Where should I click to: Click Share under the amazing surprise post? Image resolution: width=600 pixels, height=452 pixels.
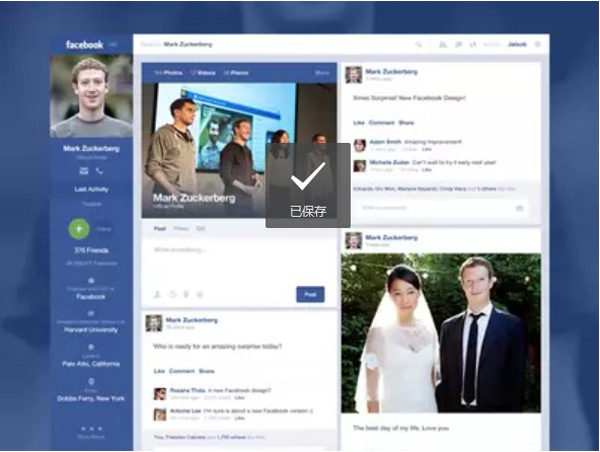click(207, 371)
